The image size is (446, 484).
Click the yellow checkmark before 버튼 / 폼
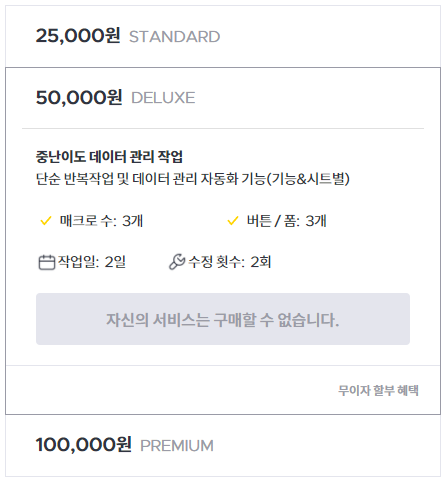[x=233, y=221]
